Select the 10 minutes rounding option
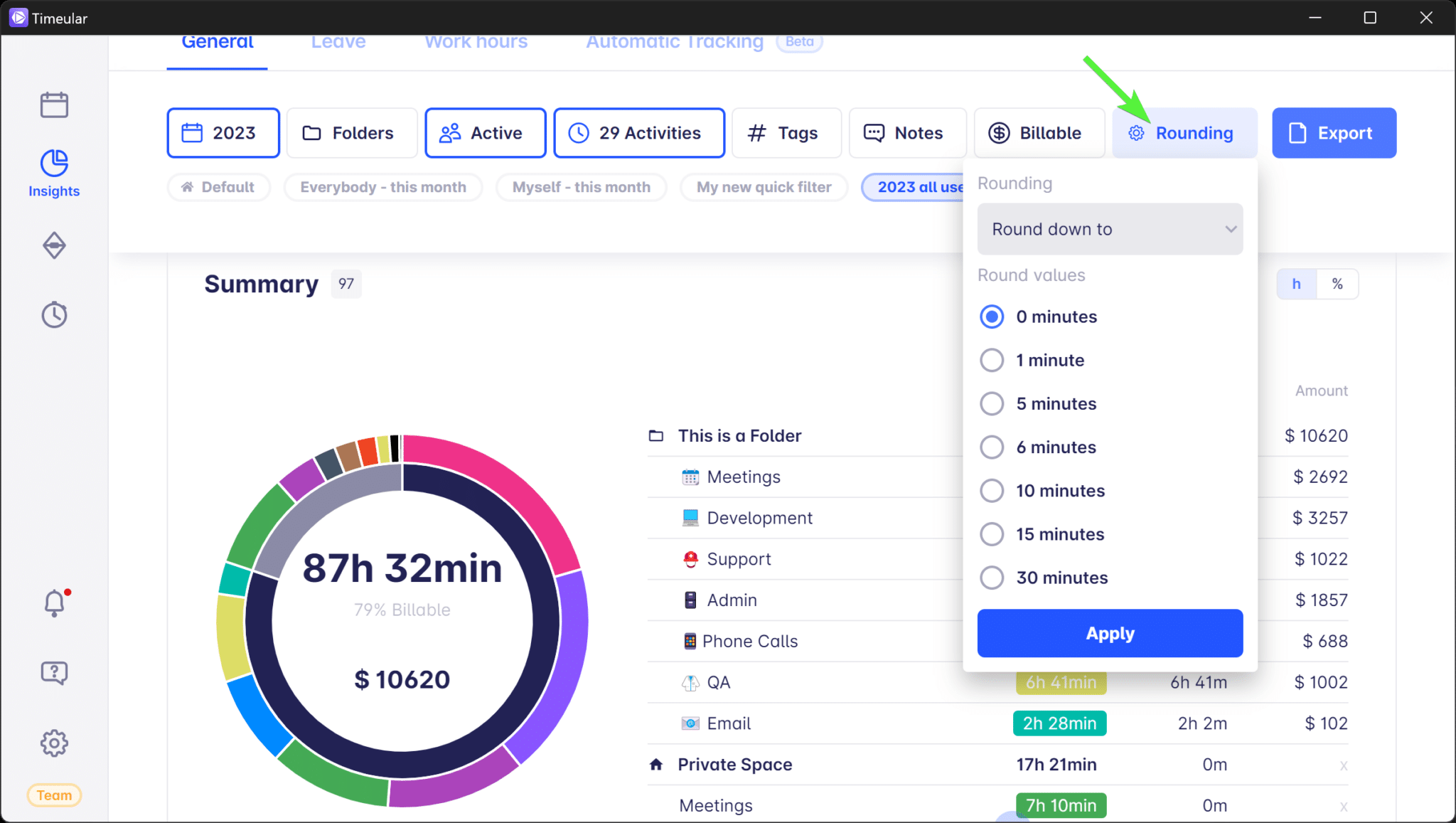1456x823 pixels. point(992,490)
